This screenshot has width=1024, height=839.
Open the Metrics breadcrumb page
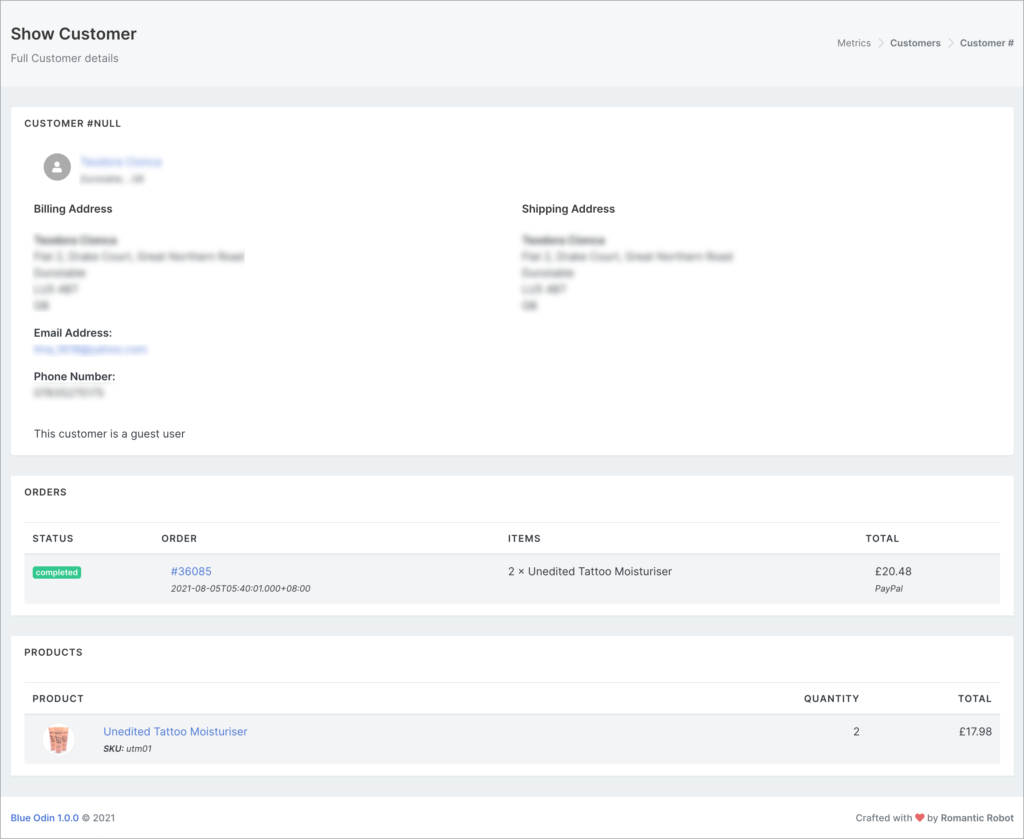[x=854, y=43]
